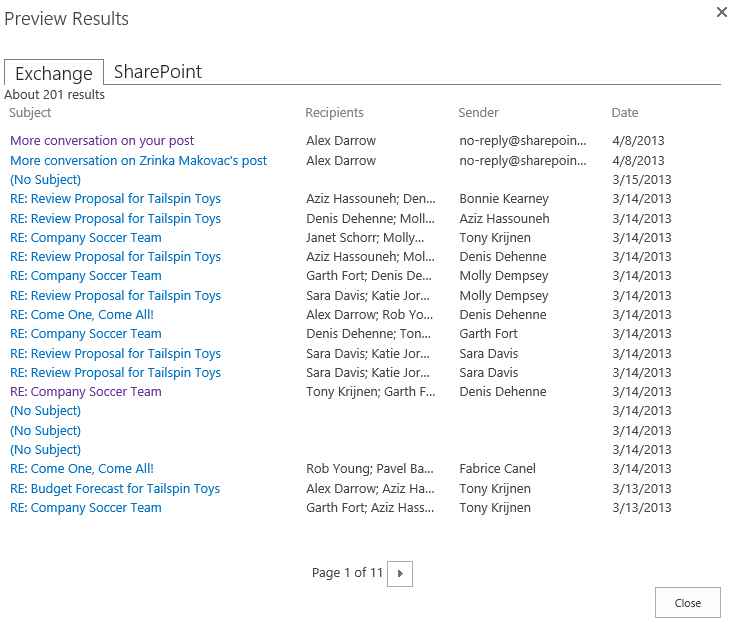Open Review Proposal email from Molly Dempsey
Image resolution: width=731 pixels, height=625 pixels.
click(x=116, y=295)
